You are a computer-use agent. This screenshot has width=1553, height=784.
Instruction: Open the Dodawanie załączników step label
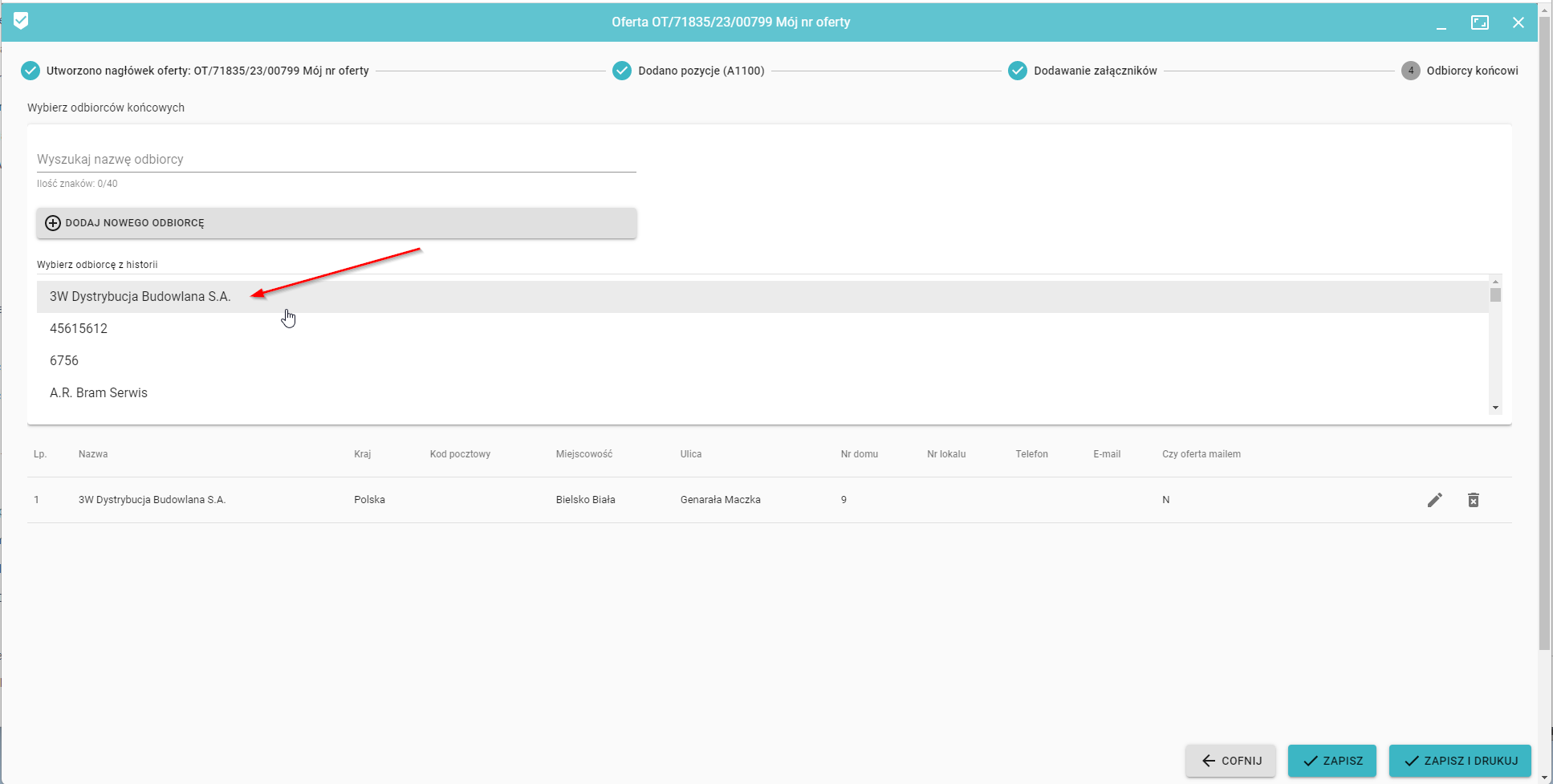click(1095, 71)
